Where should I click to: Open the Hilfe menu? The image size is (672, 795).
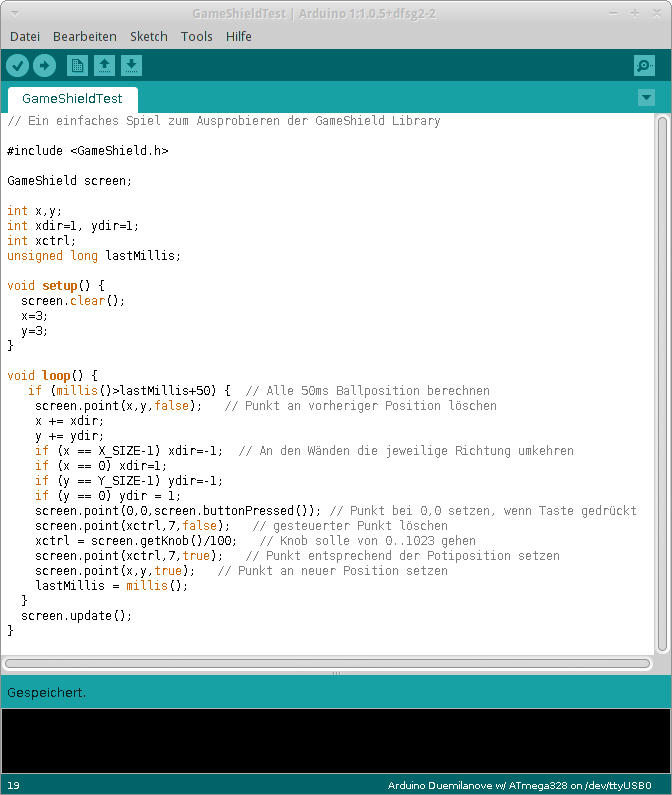[239, 36]
